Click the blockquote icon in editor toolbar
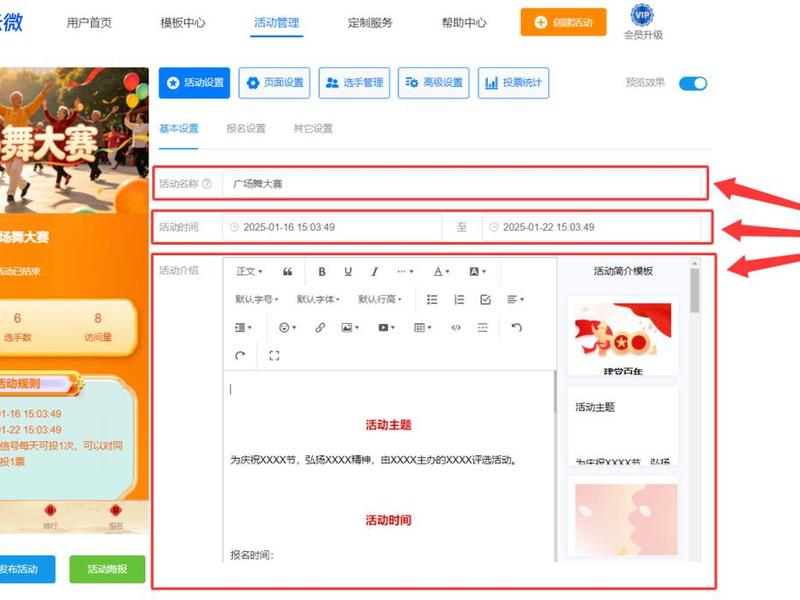Screen dimensions: 800x600 (x=287, y=271)
